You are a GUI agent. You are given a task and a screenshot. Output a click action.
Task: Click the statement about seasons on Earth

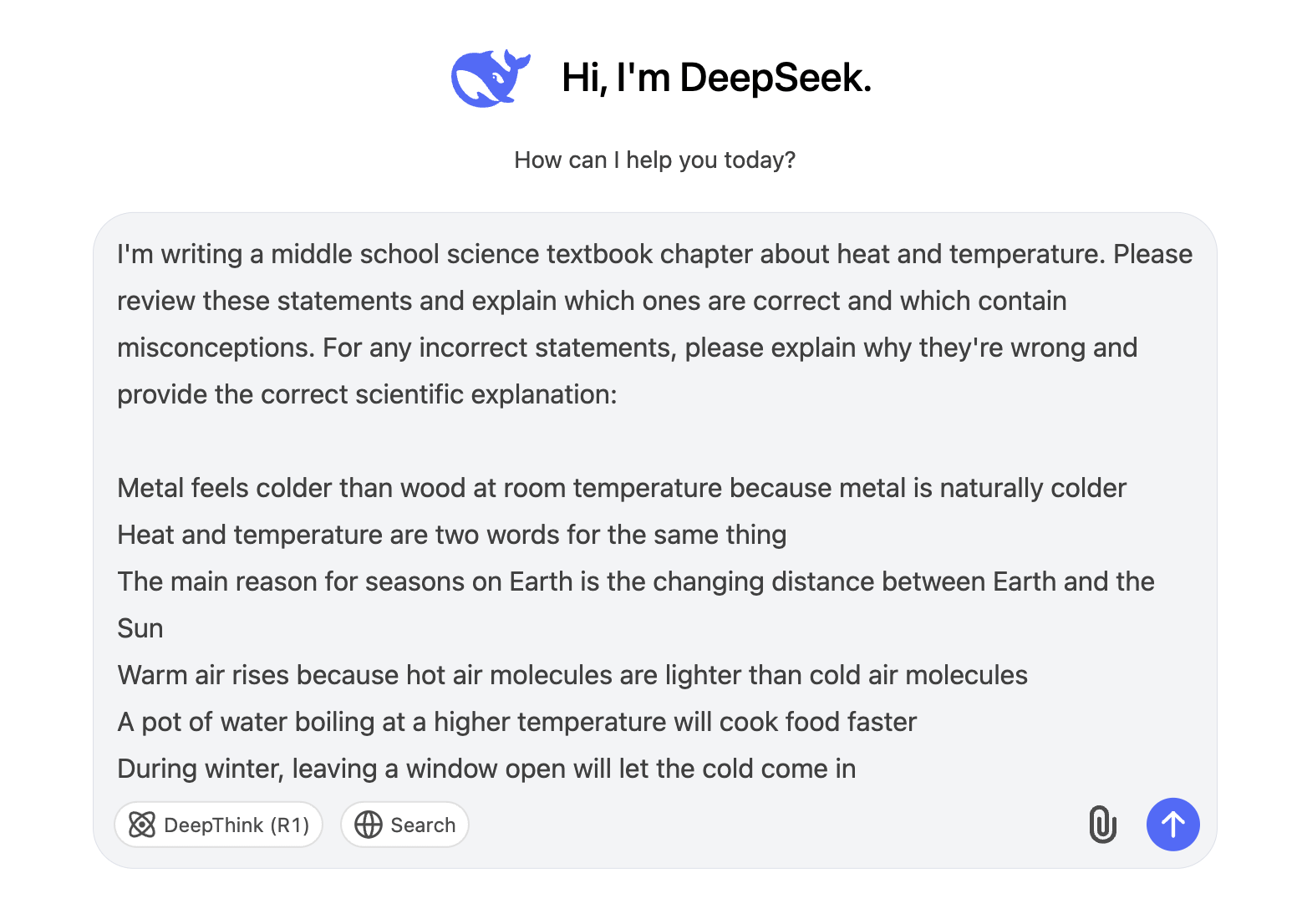click(635, 581)
